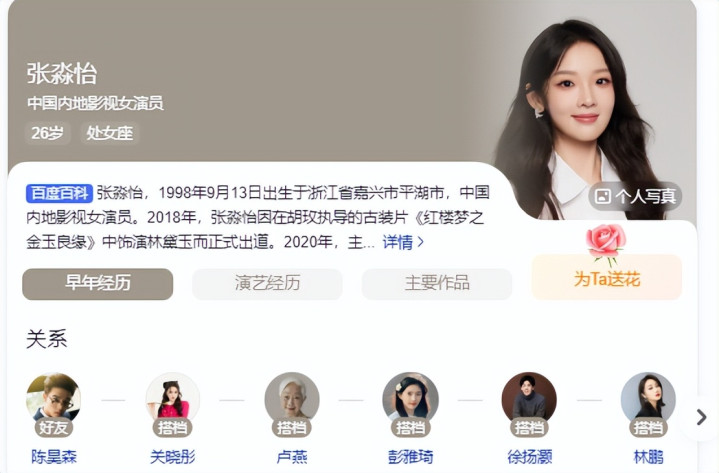Open 彭雅琦's avatar picture
The image size is (719, 473).
click(410, 399)
